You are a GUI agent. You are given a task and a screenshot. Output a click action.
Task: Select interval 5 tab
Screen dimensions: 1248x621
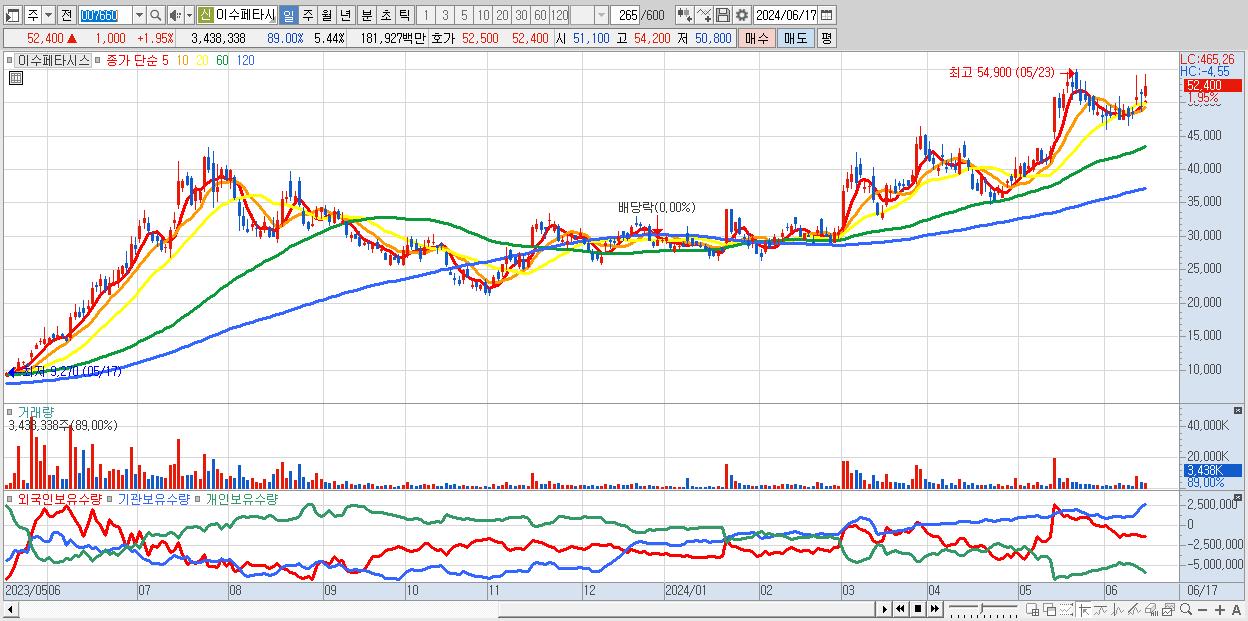pos(464,15)
